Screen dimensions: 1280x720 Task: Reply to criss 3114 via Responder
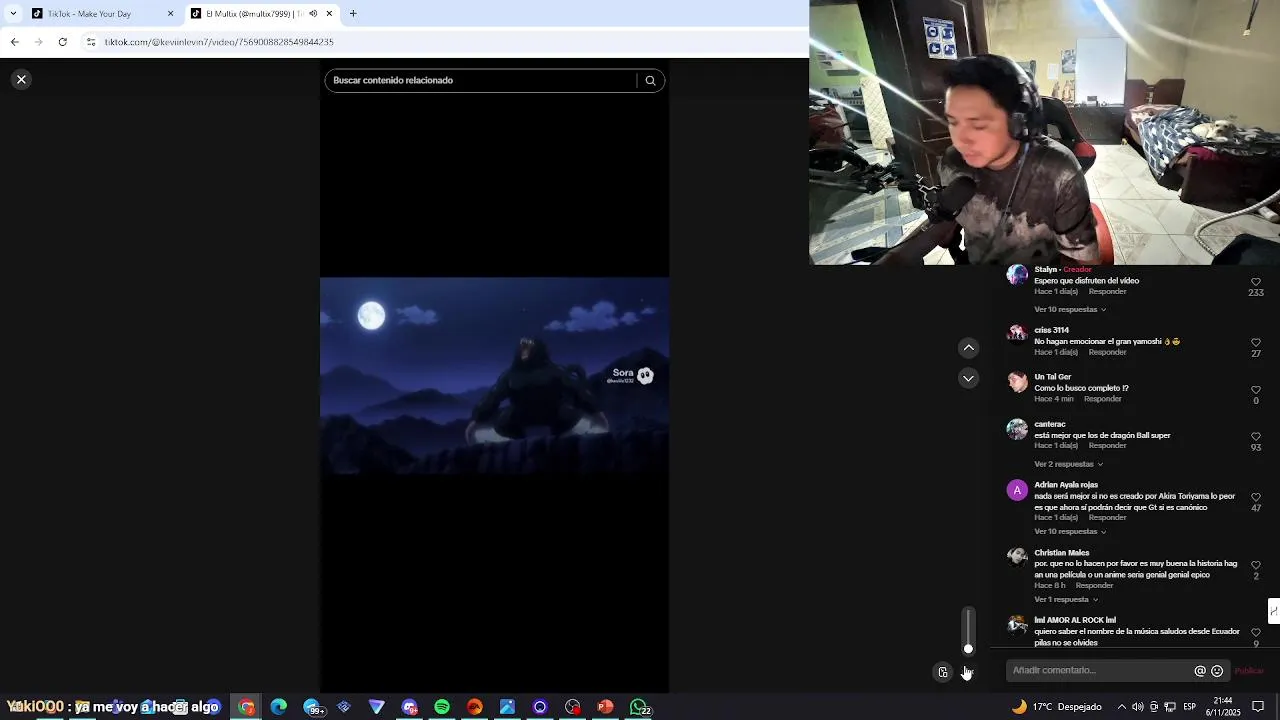(x=1107, y=353)
